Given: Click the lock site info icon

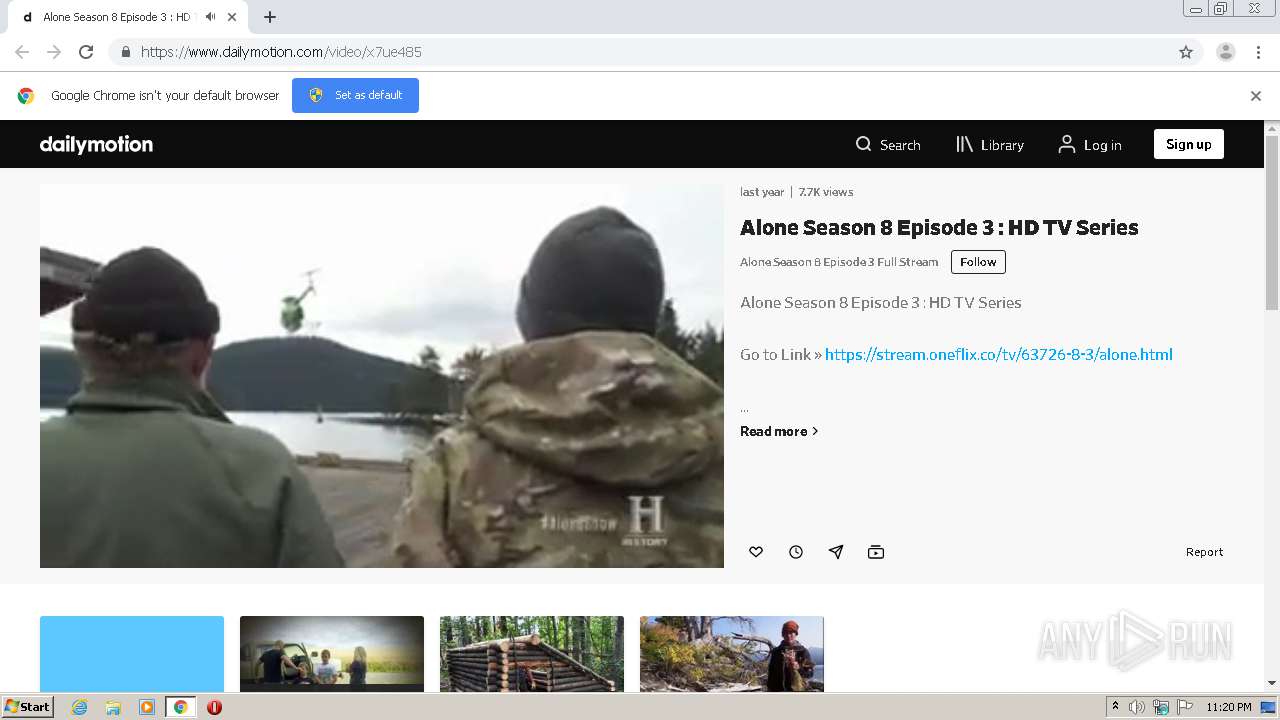Looking at the screenshot, I should [125, 52].
